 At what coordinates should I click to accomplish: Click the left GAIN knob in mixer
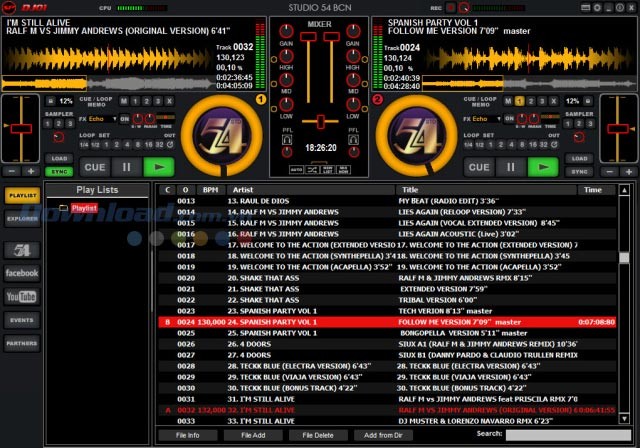(286, 31)
